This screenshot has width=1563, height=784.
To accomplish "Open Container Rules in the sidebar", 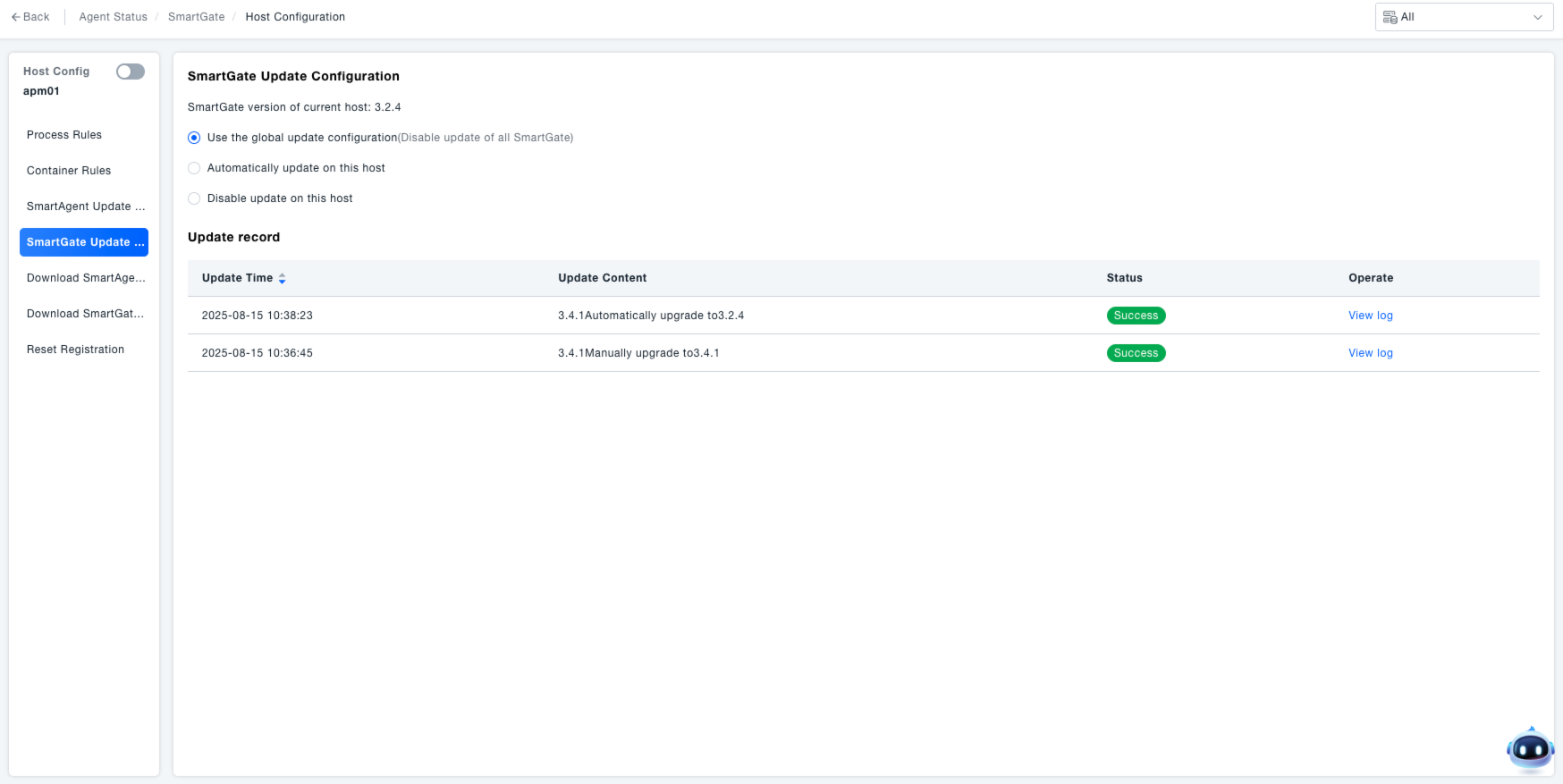I will [x=69, y=171].
